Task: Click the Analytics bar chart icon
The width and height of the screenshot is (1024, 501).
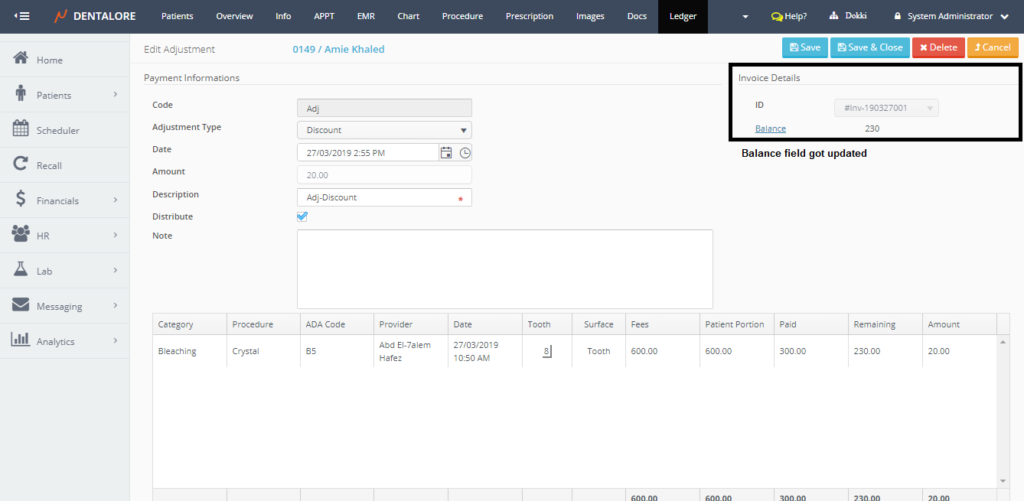Action: (20, 340)
